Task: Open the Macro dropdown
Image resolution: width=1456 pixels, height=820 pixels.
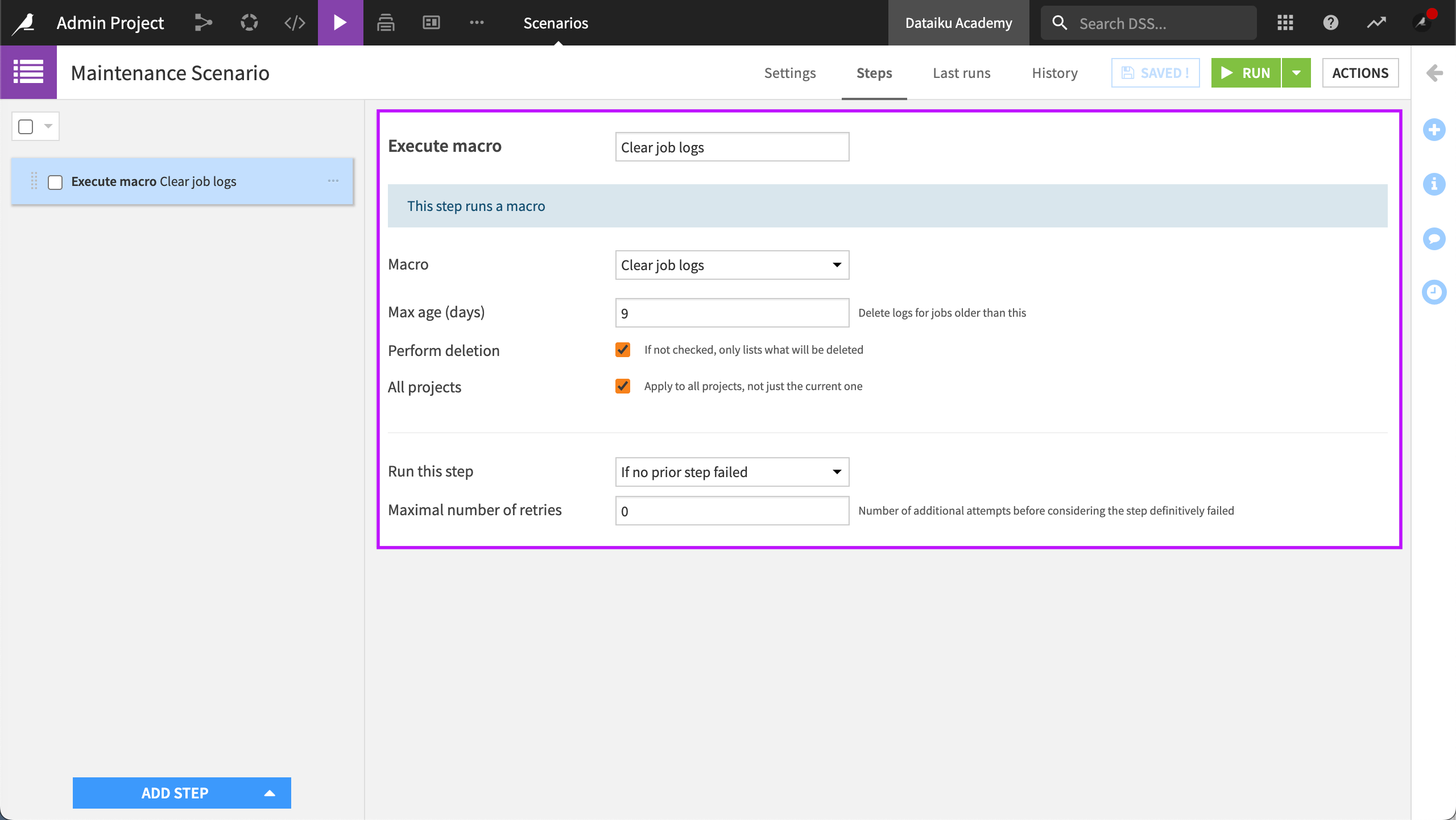Action: pyautogui.click(x=732, y=265)
